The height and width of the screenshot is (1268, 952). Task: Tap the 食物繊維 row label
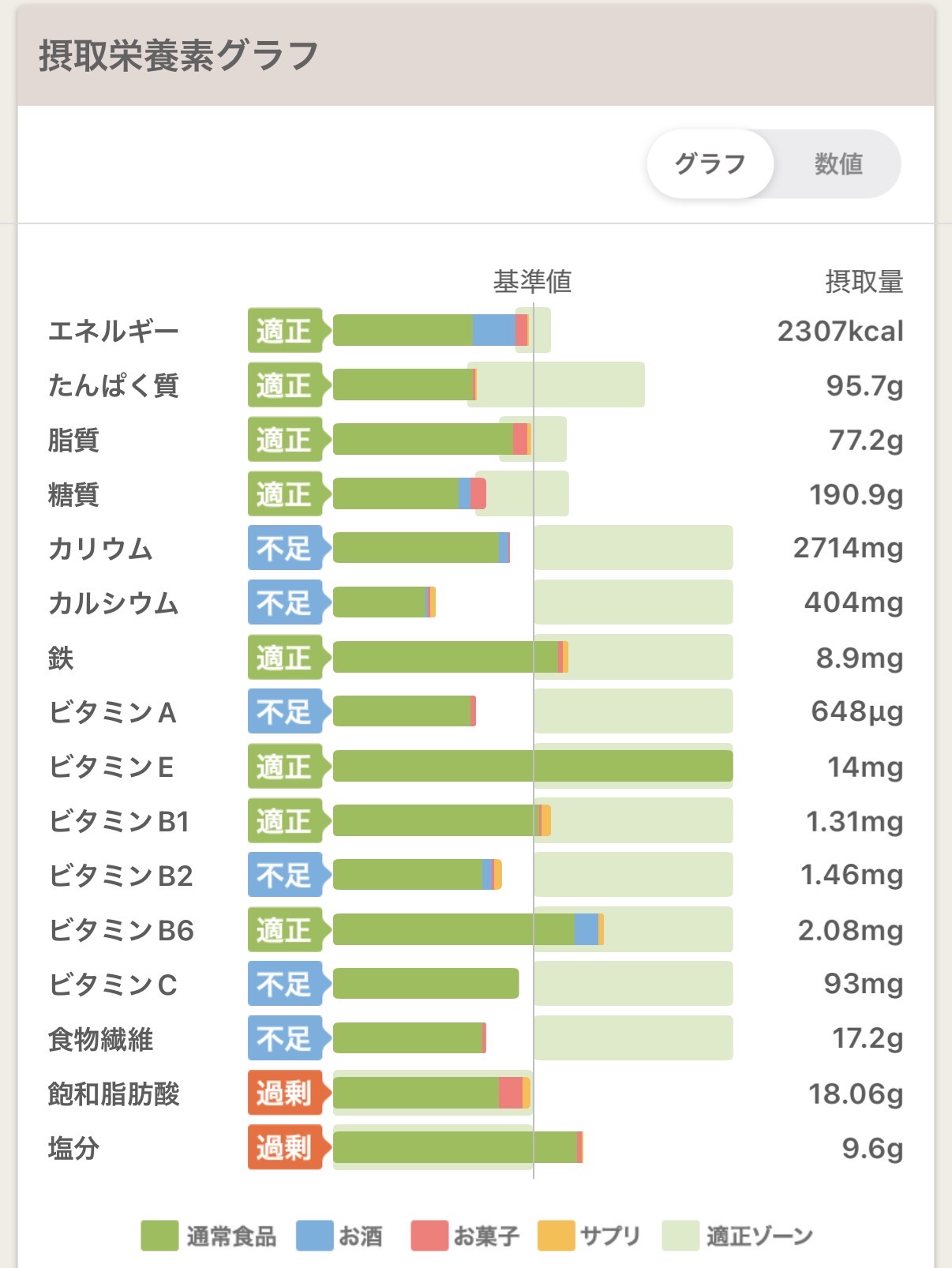(x=100, y=1039)
